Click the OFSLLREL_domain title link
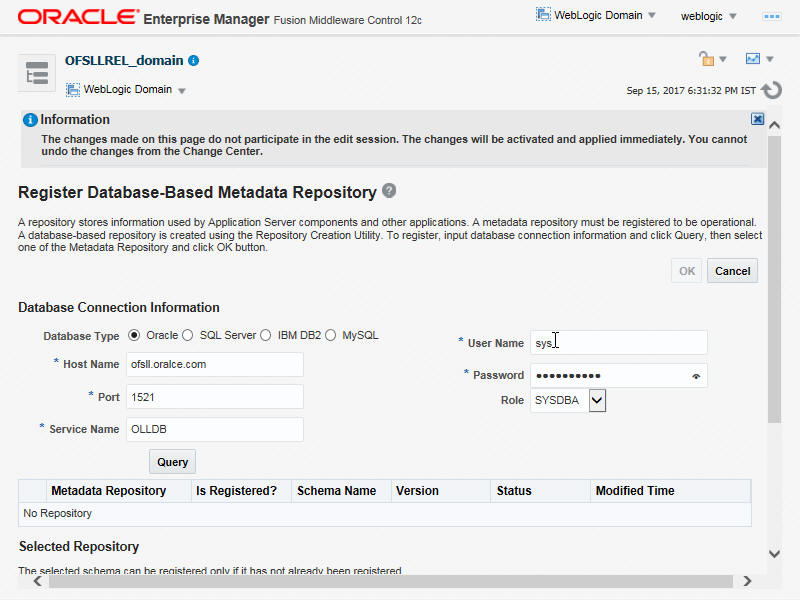Image resolution: width=800 pixels, height=600 pixels. (124, 61)
